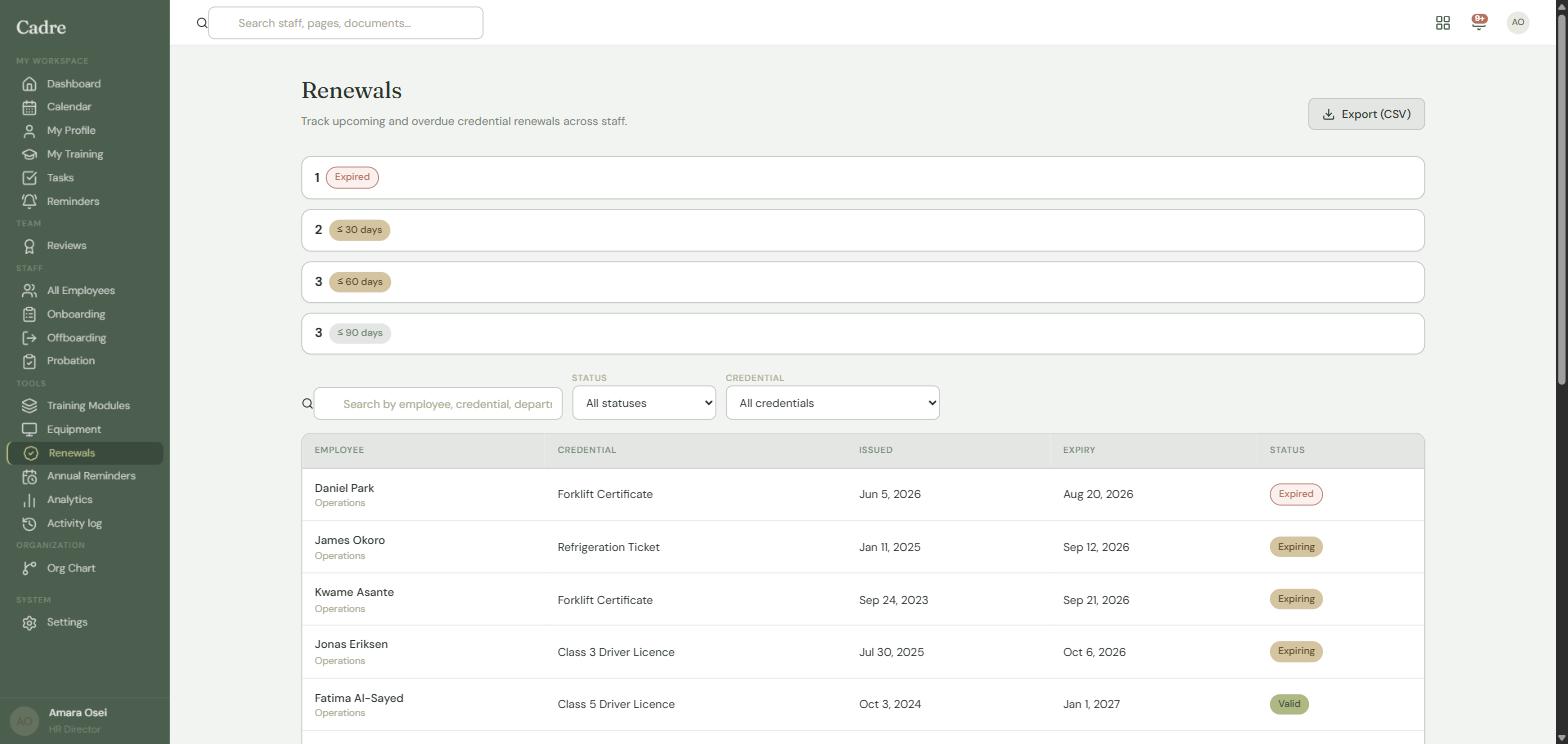Export renewals as CSV
This screenshot has height=744, width=1568.
pos(1366,114)
